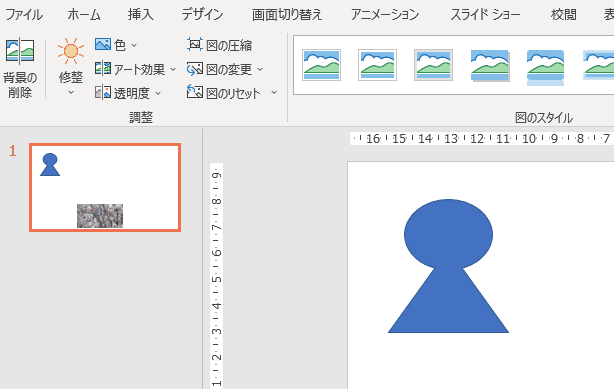
Task: Click the 背景の削除 label text
Action: click(20, 85)
